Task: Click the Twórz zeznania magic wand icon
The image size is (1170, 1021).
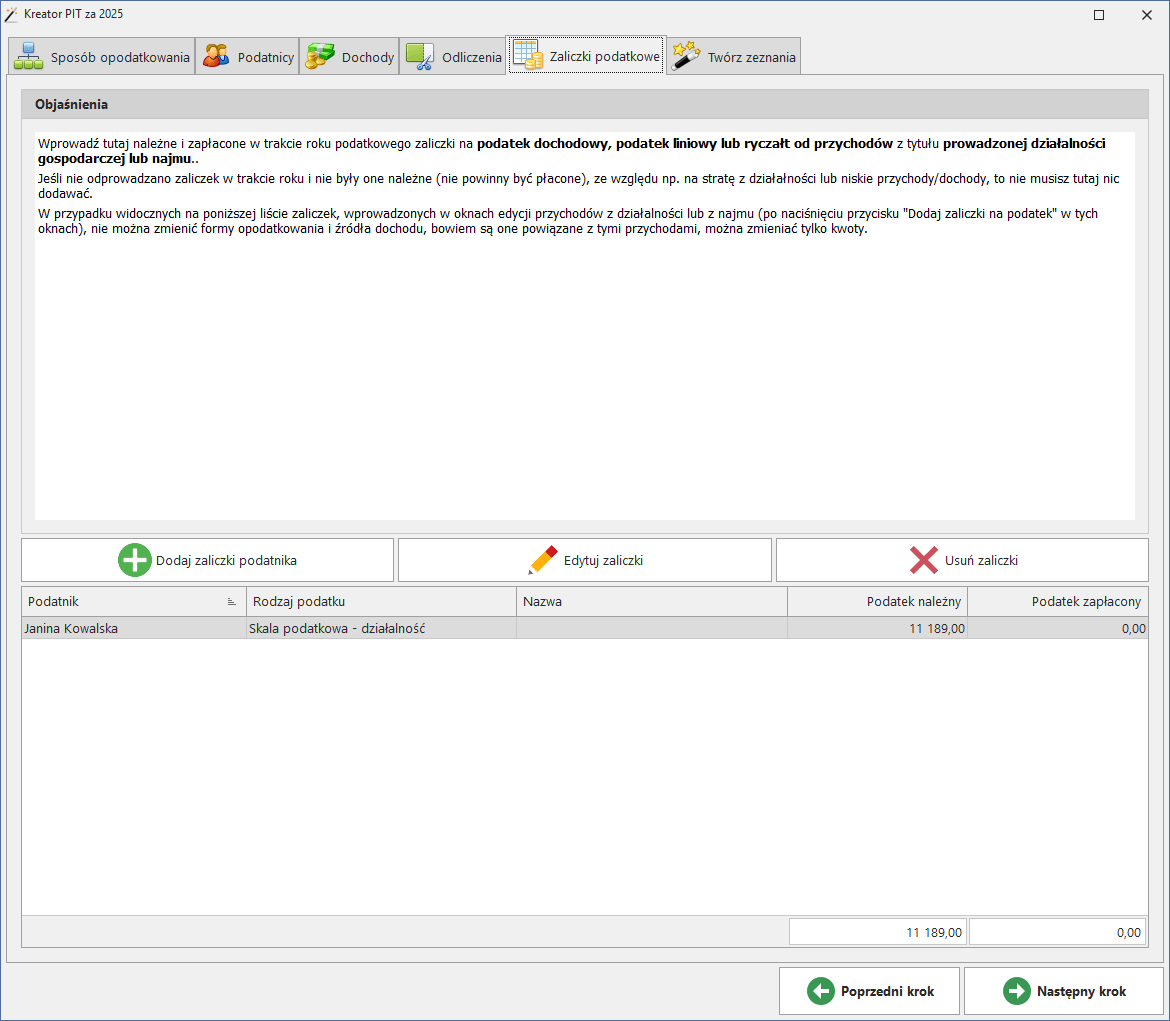Action: point(686,57)
